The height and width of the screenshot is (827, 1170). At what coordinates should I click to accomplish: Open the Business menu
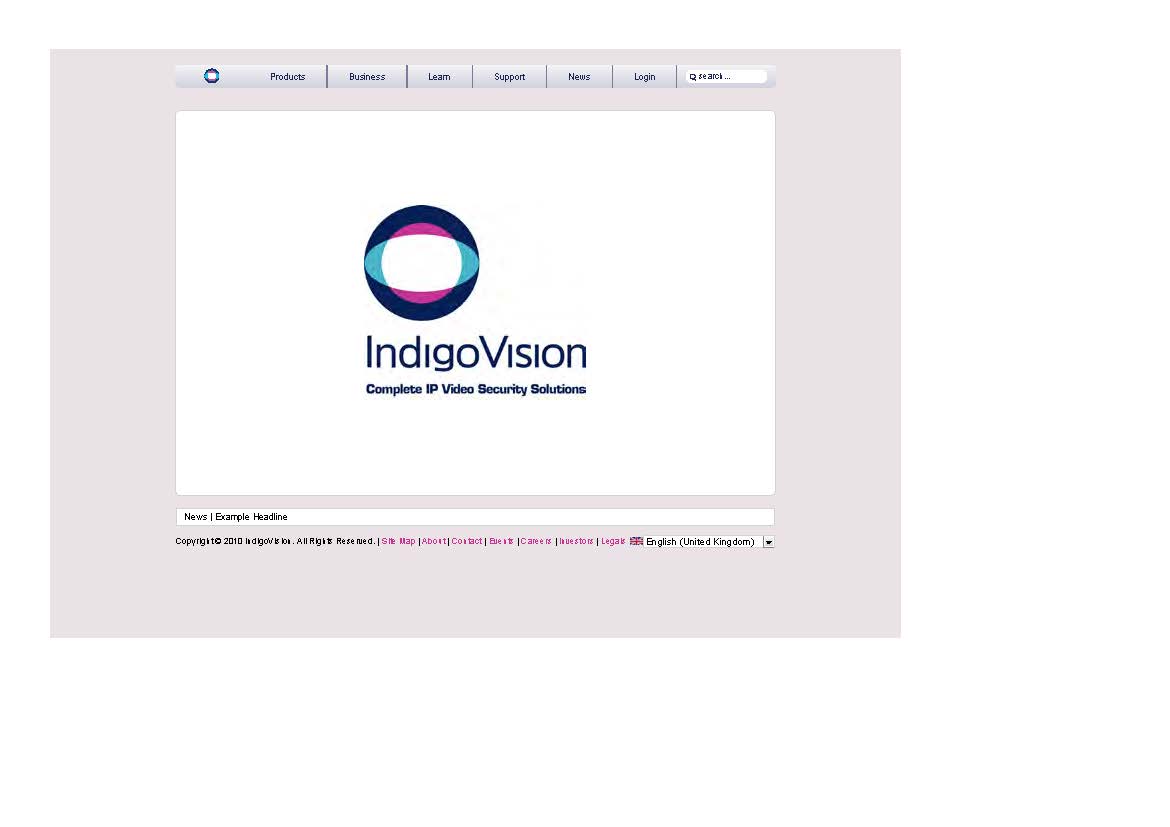[367, 77]
